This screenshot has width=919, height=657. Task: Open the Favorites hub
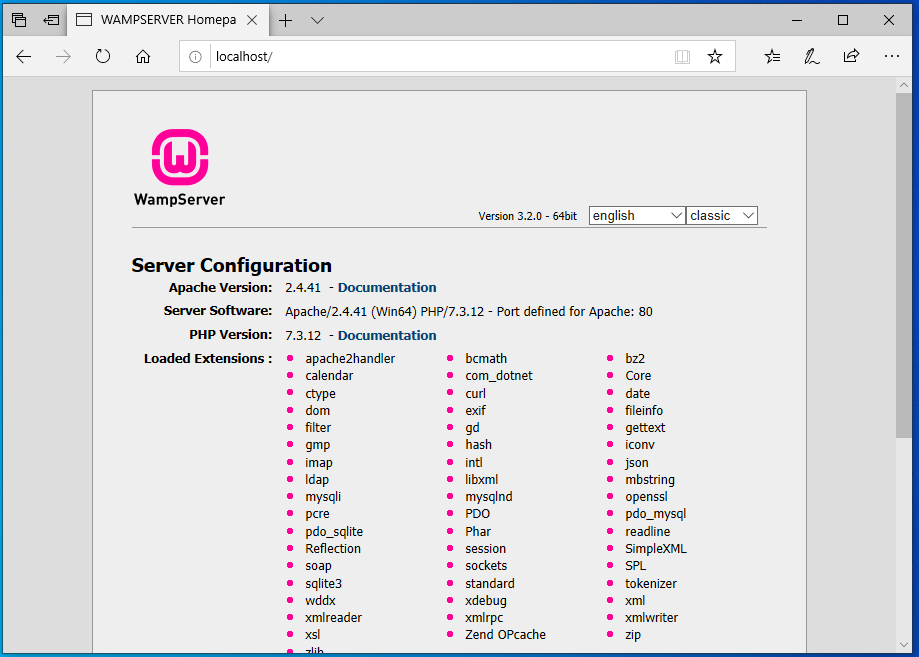point(772,57)
